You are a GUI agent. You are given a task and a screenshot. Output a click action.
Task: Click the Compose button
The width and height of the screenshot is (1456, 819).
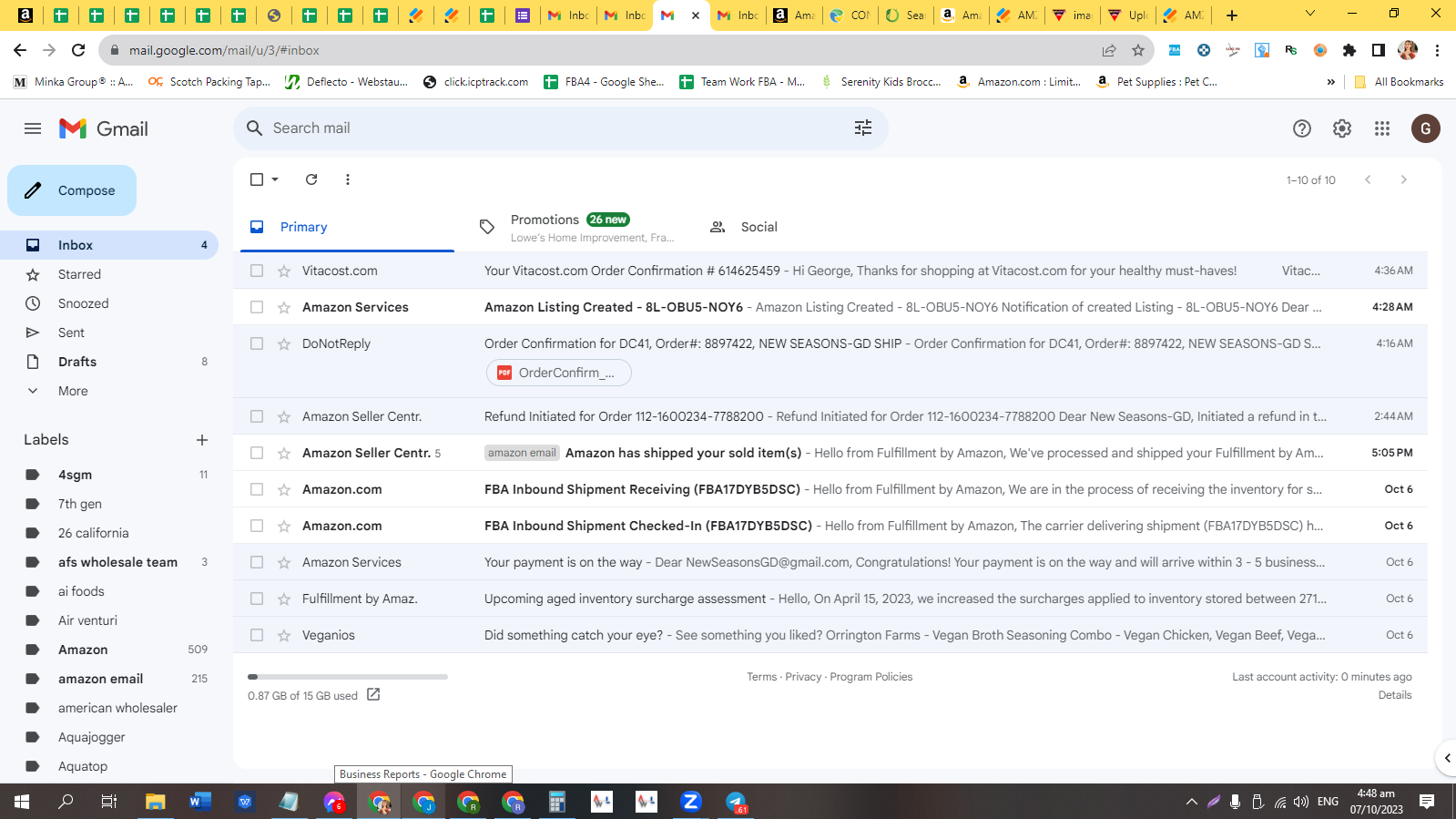coord(72,190)
